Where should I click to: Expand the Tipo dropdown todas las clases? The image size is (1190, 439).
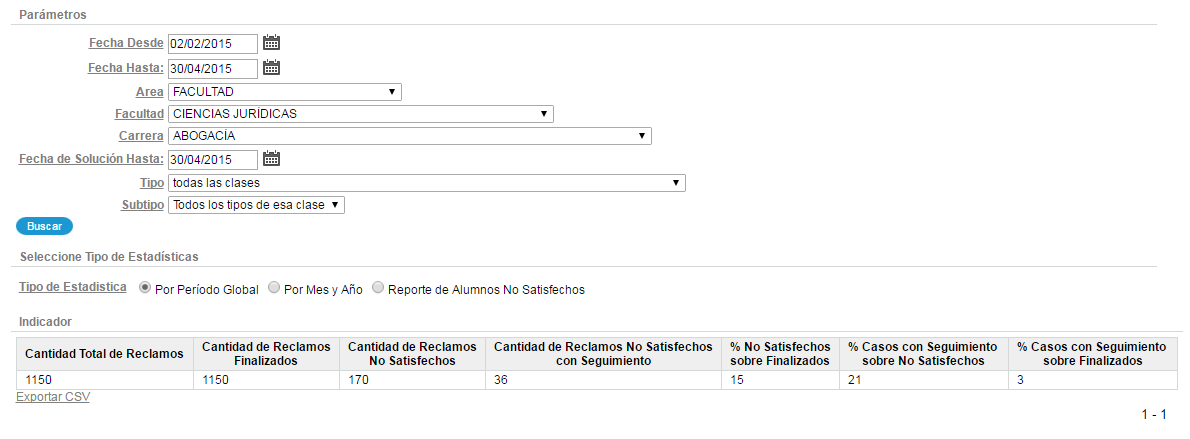(x=427, y=183)
